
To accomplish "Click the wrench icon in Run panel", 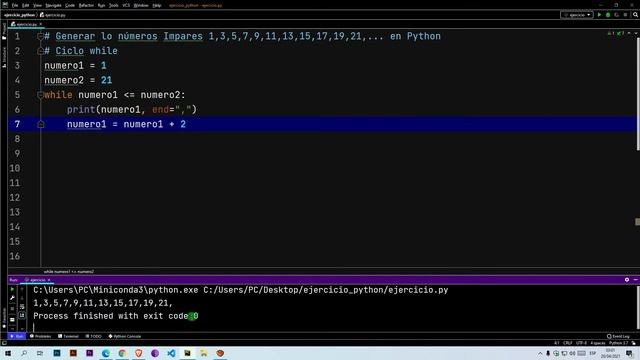I will [12, 298].
